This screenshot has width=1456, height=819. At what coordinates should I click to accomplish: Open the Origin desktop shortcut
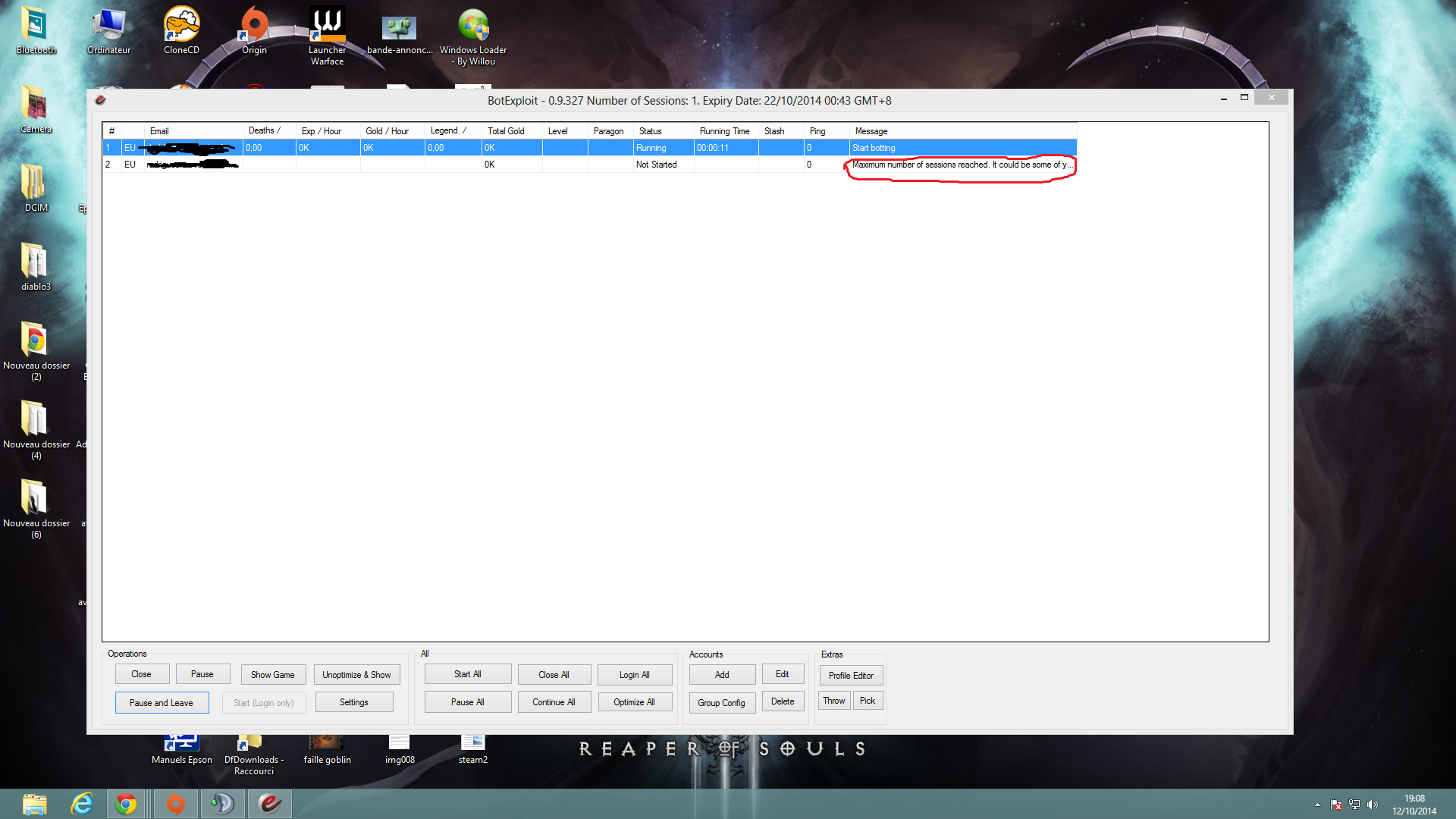pos(254,30)
